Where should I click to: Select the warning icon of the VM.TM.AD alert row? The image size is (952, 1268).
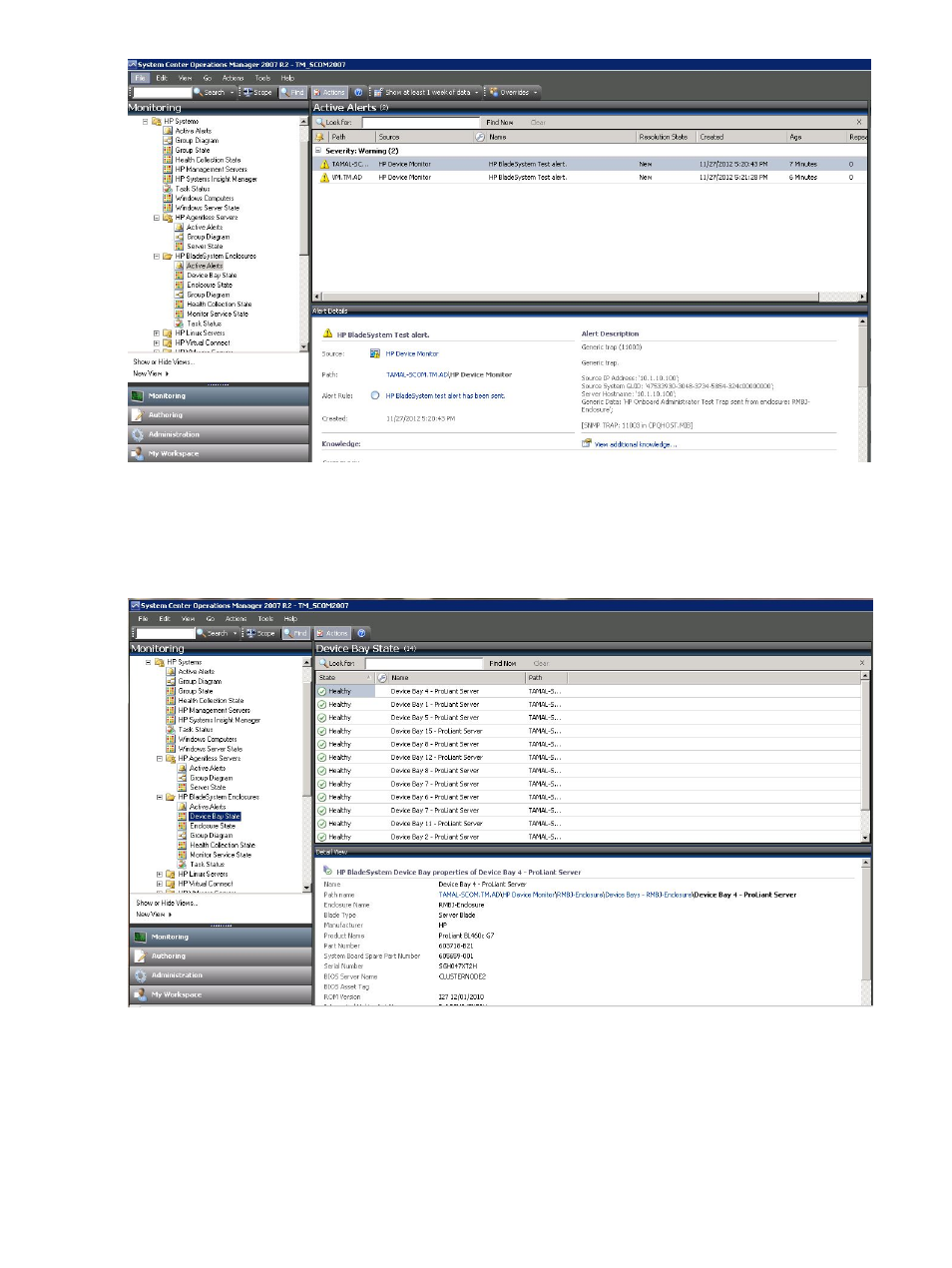click(324, 178)
